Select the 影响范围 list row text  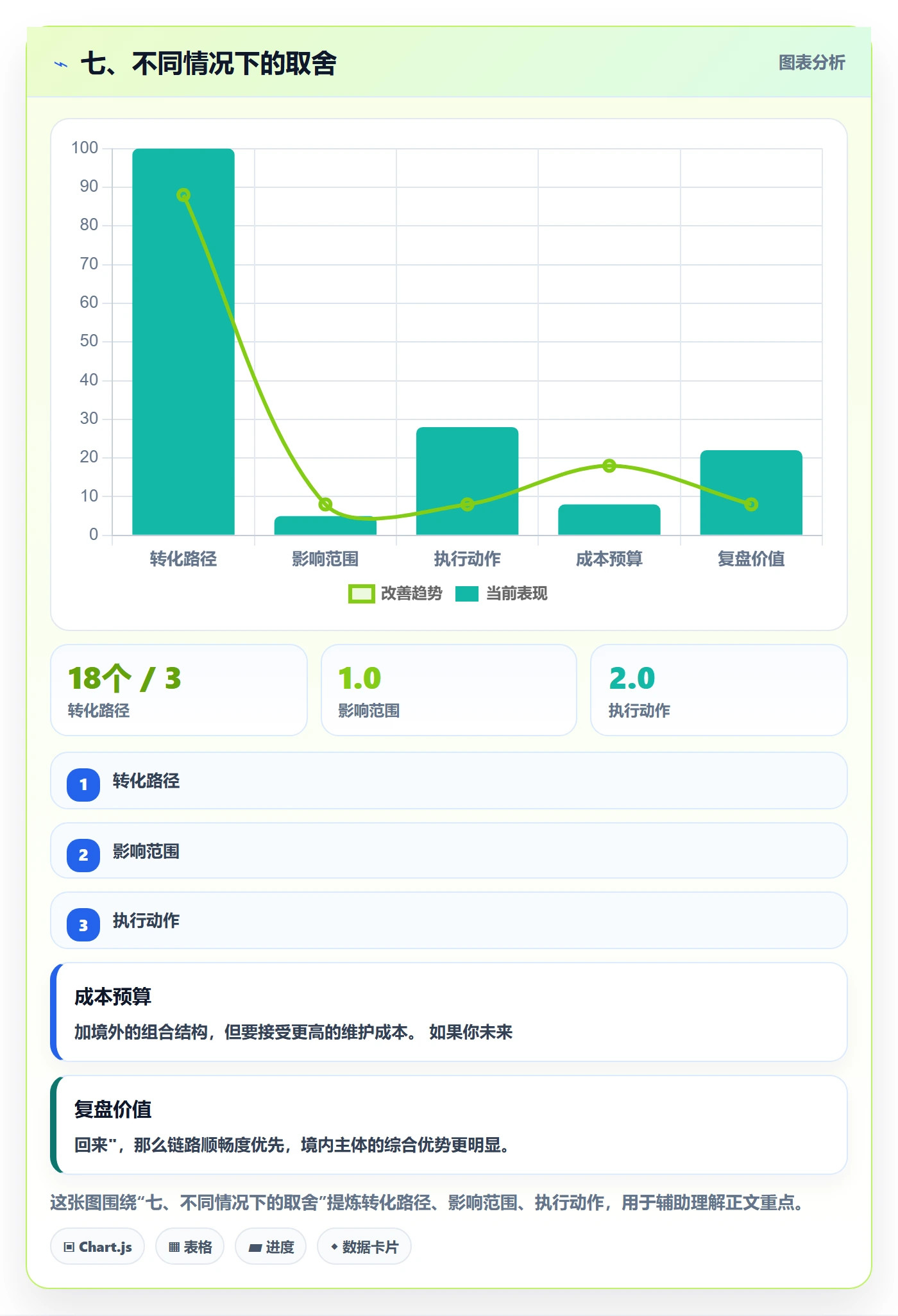pyautogui.click(x=146, y=852)
